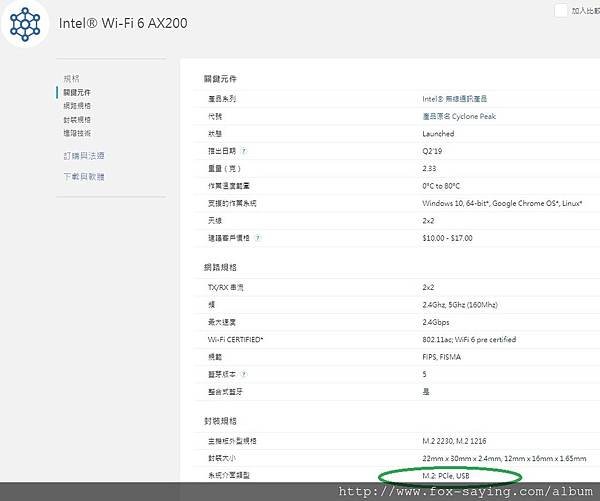Click the '2.4Ghz, 5Ghz (160Mhz)' band value

(460, 305)
